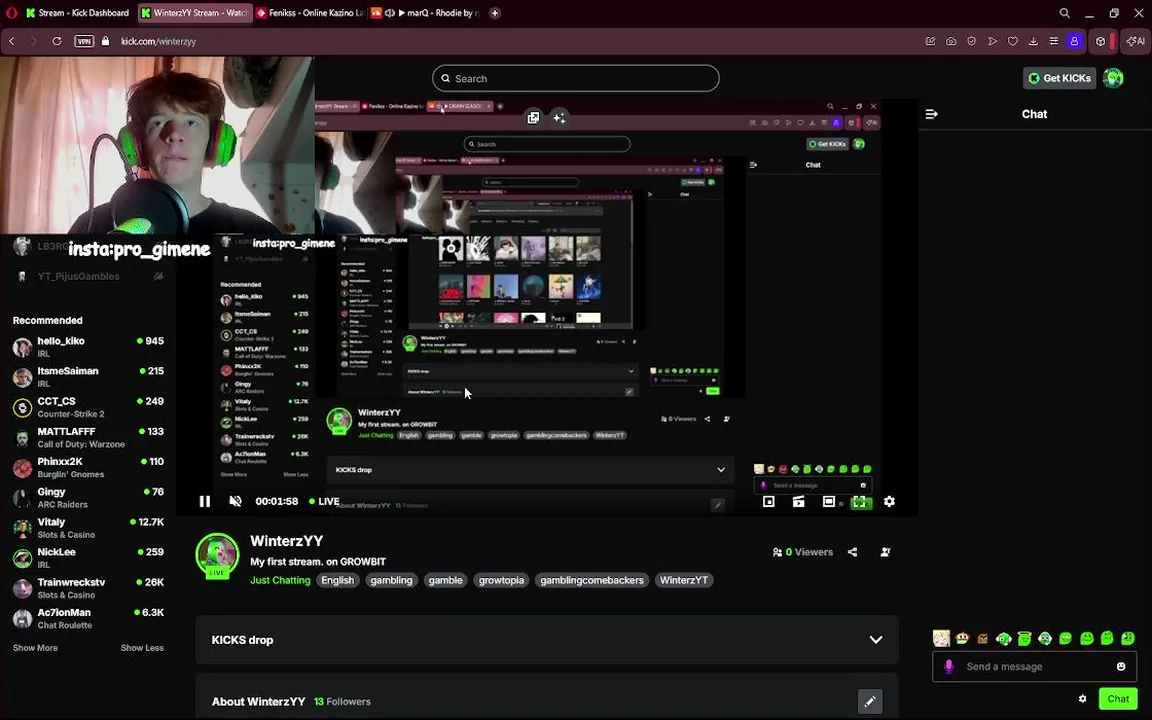Viewport: 1152px width, 720px height.
Task: Toggle theatre mode in the player
Action: [829, 501]
